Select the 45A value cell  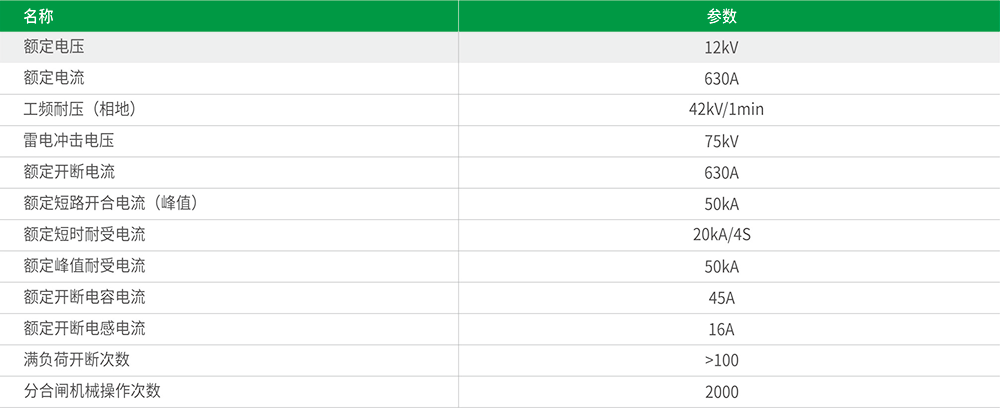click(721, 298)
